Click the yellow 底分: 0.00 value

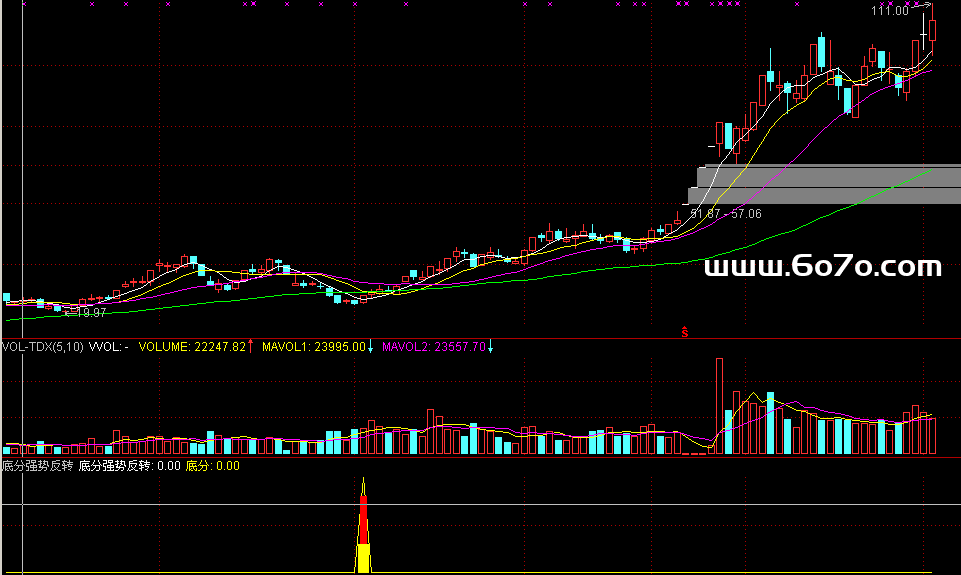click(x=212, y=465)
